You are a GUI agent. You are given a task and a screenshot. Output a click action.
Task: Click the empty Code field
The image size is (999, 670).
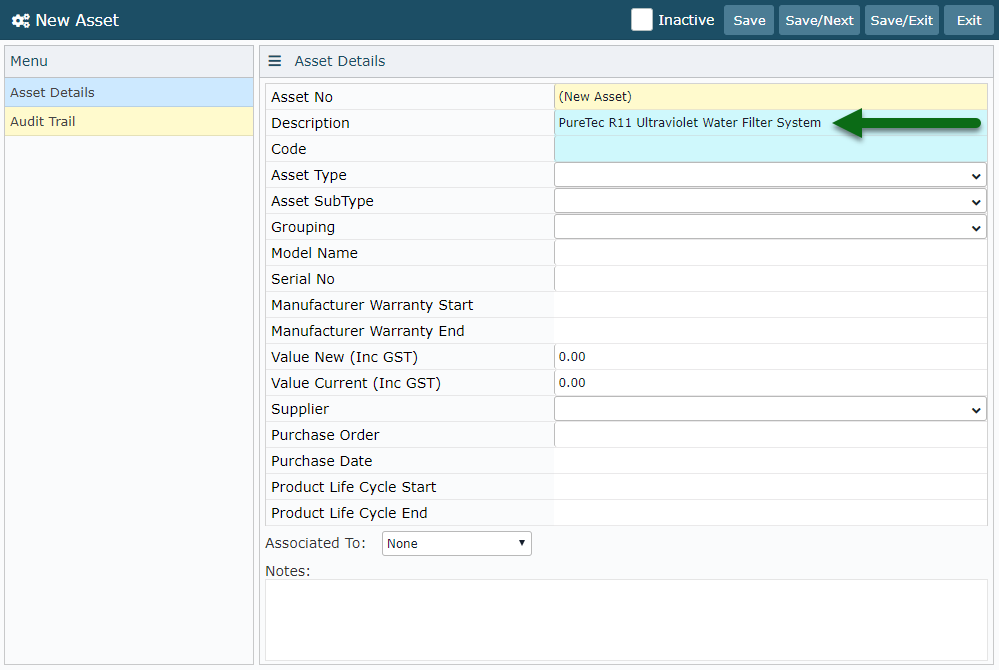tap(770, 149)
